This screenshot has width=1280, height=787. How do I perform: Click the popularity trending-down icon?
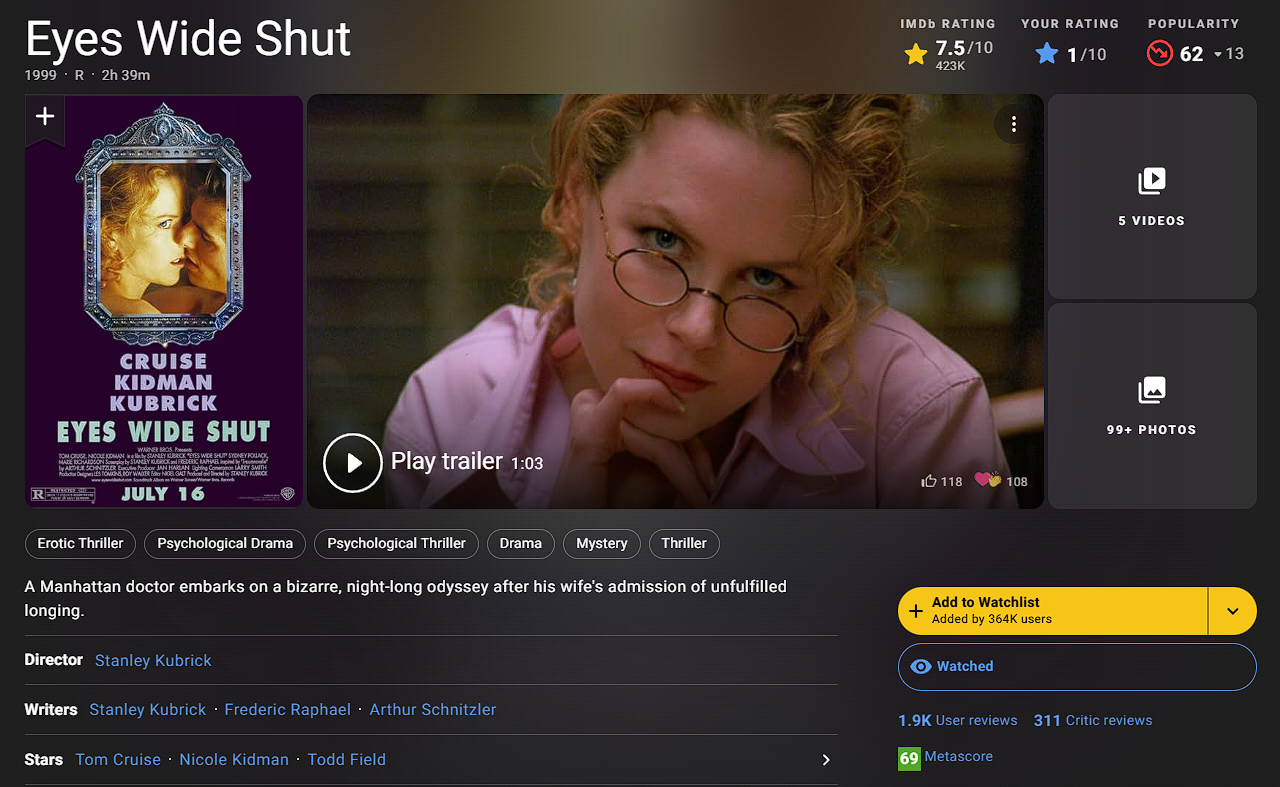(1159, 54)
